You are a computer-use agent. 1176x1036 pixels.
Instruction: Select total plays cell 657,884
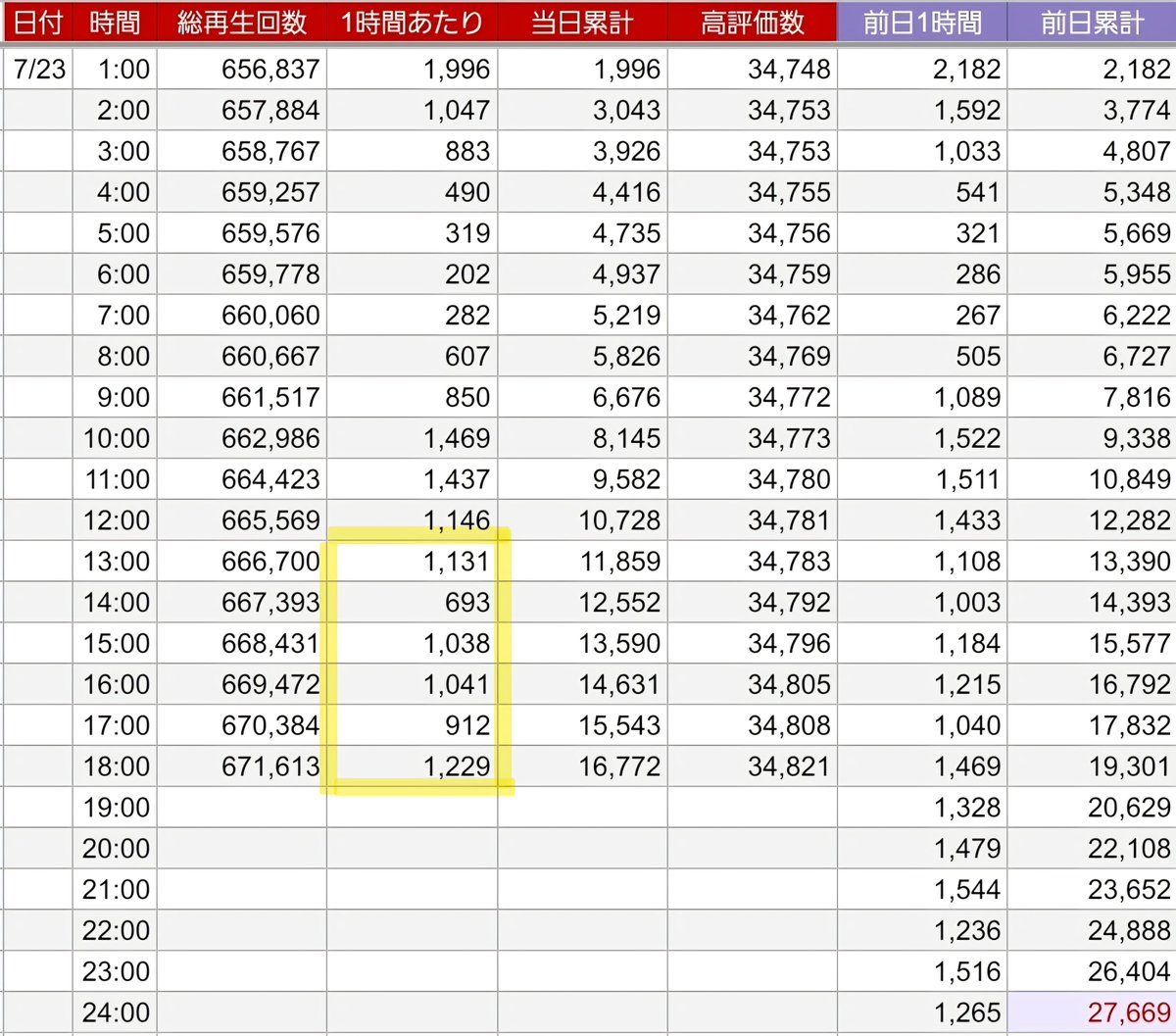click(x=242, y=110)
